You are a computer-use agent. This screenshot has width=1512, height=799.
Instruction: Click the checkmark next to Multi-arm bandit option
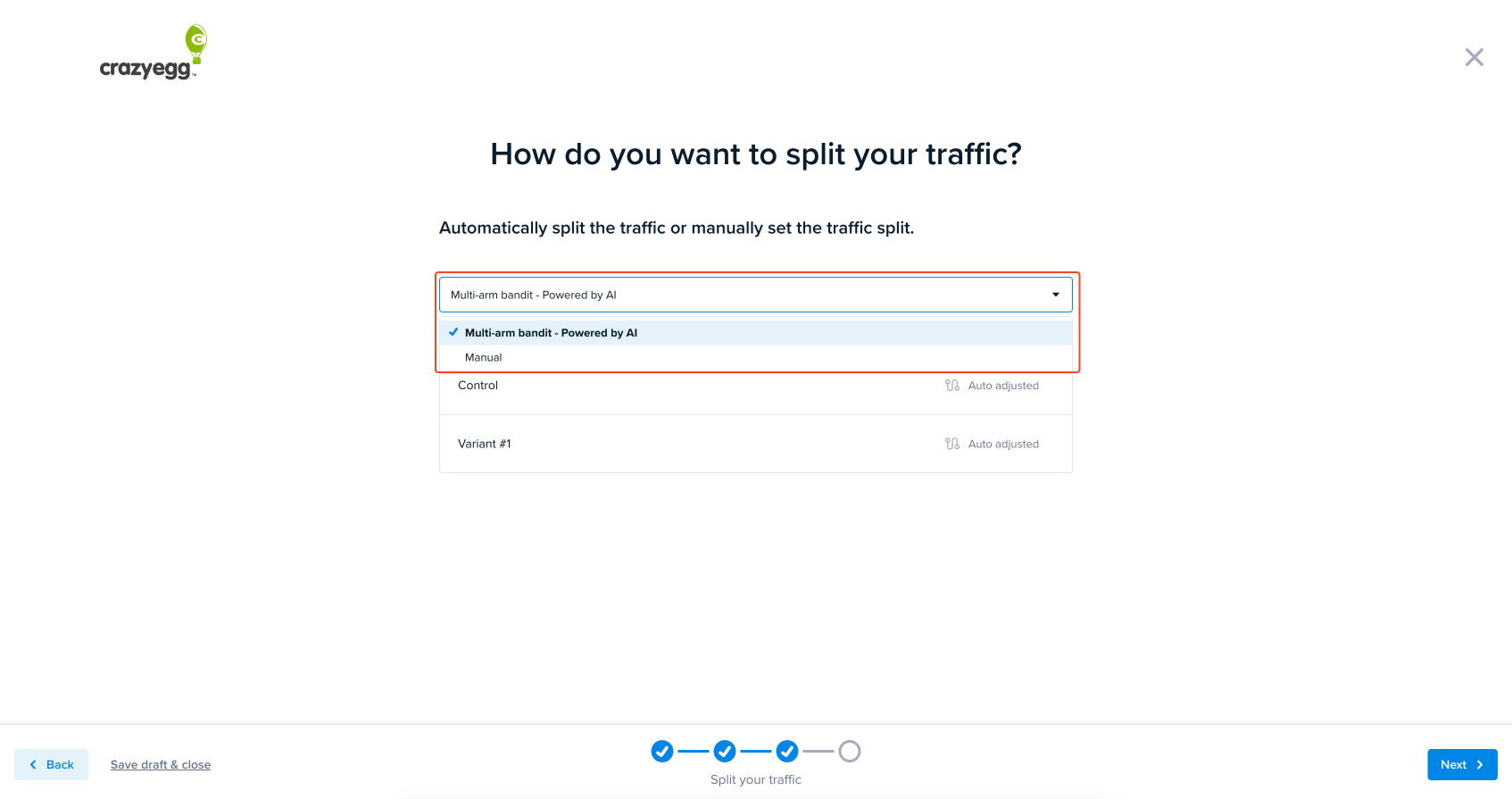[x=453, y=332]
